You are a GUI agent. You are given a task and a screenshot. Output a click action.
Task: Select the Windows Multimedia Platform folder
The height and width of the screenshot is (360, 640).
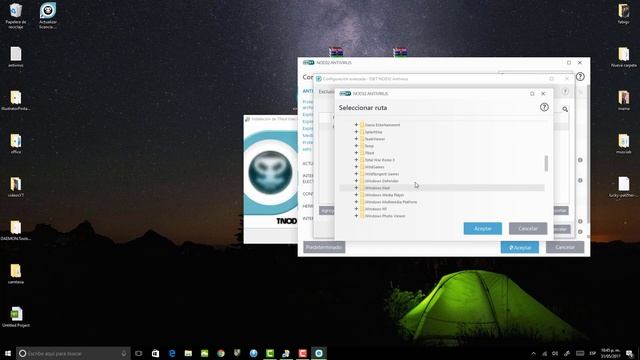tap(391, 202)
